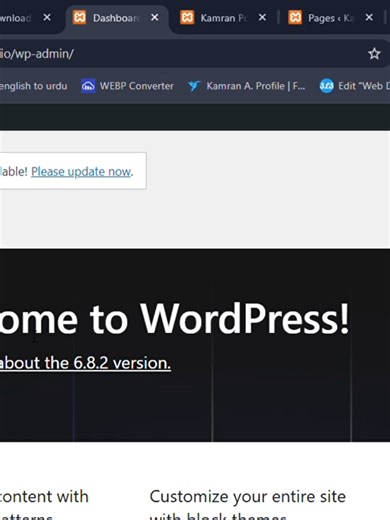
Task: Close the Pages browser tab
Action: tap(369, 17)
